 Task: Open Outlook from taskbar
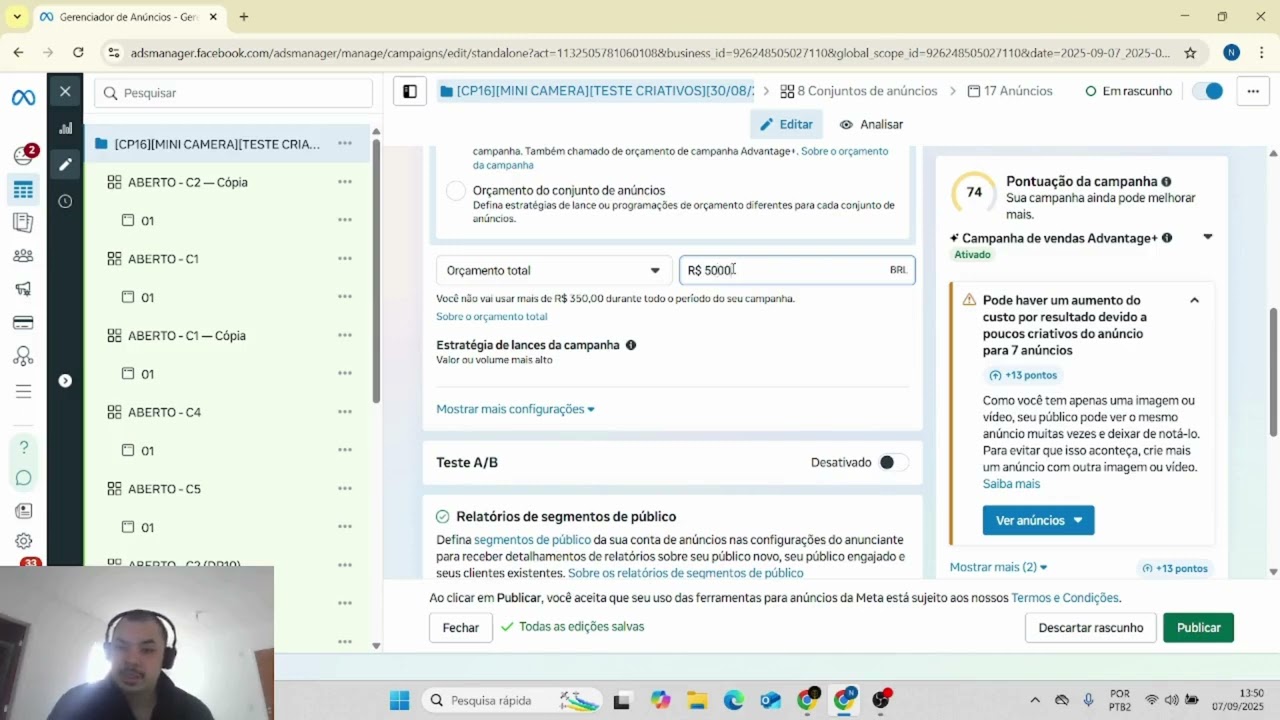[770, 700]
